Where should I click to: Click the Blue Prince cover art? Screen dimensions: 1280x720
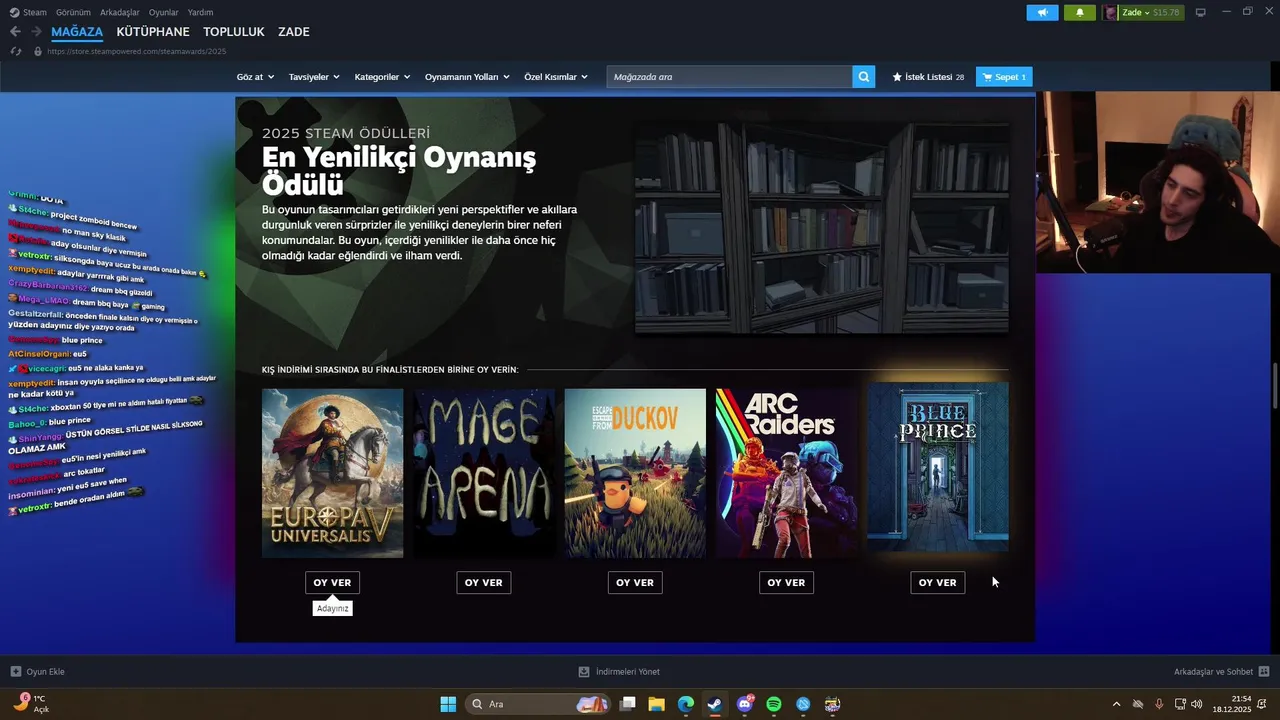pos(938,466)
